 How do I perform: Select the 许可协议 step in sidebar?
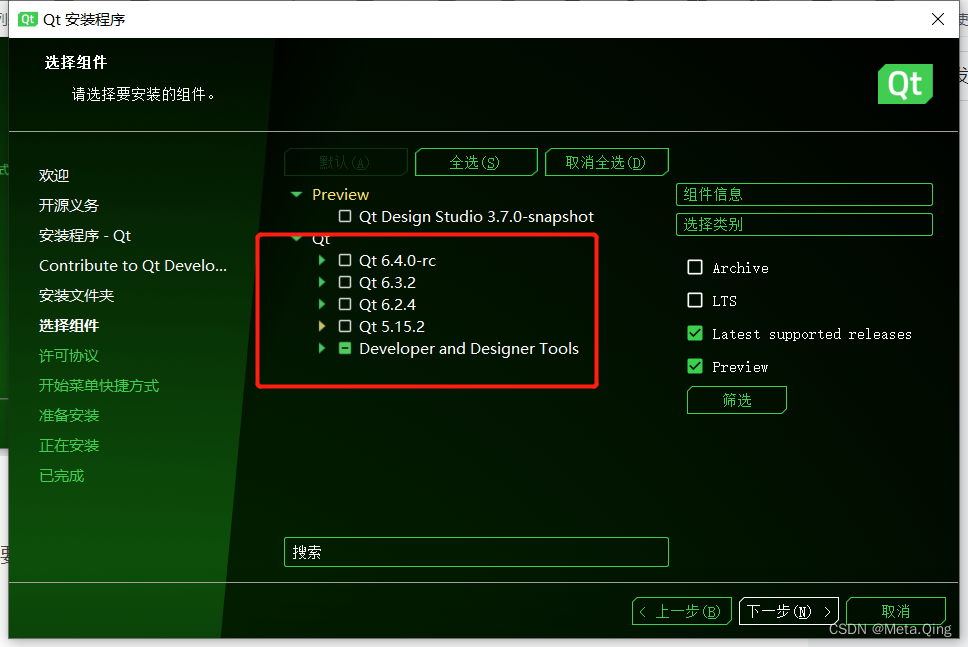click(69, 356)
